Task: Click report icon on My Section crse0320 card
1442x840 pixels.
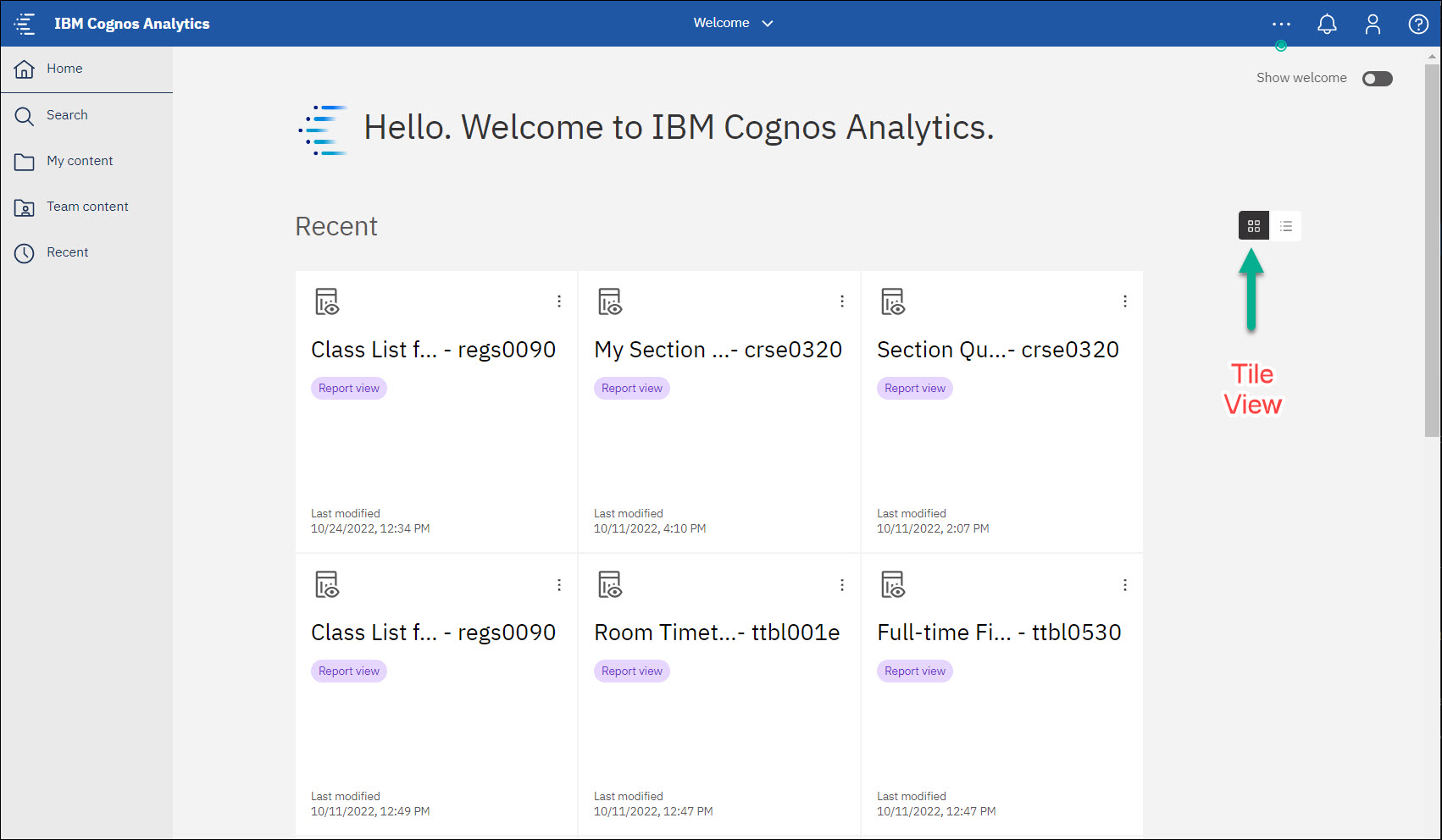Action: coord(610,301)
